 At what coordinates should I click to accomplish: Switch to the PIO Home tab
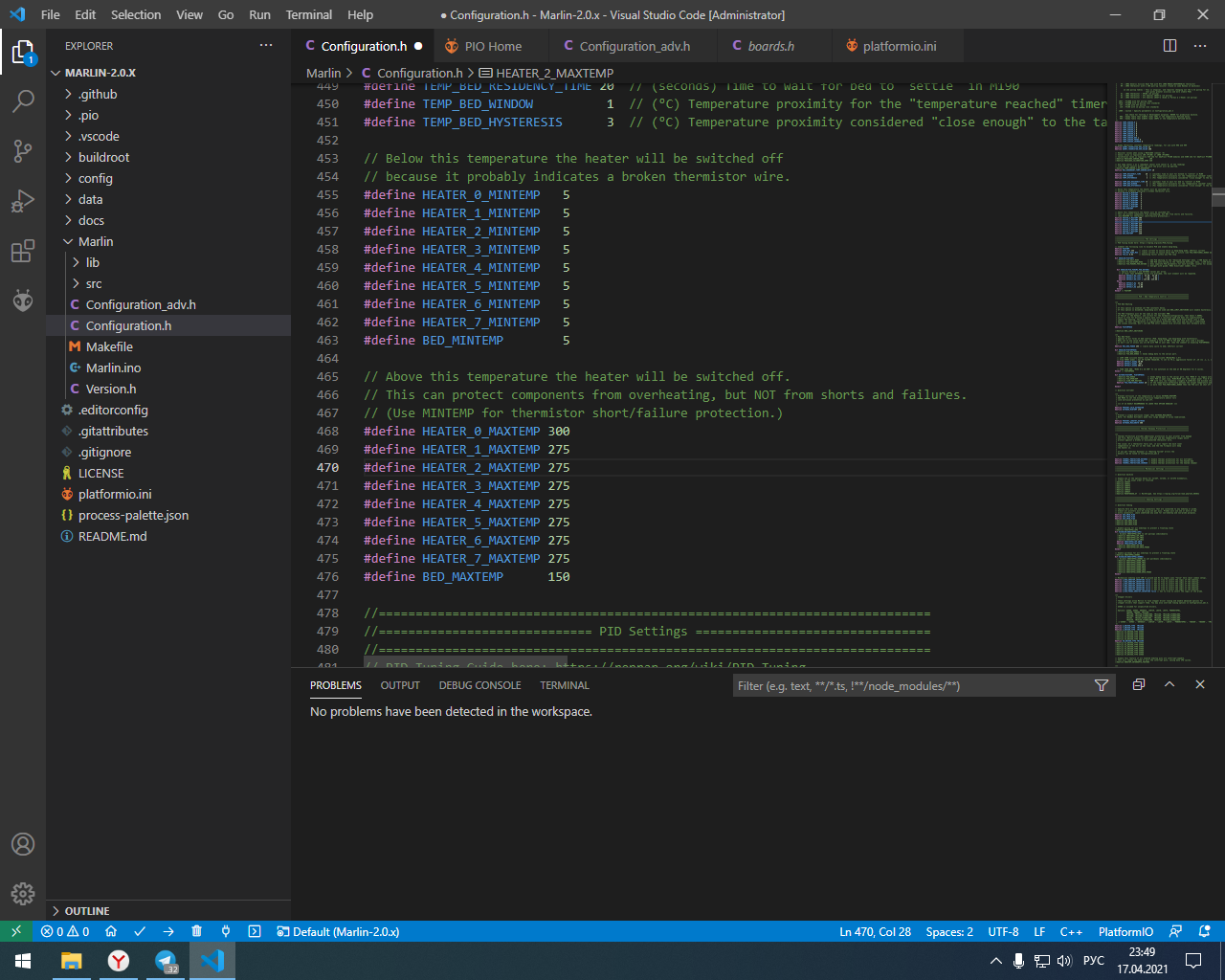click(492, 46)
